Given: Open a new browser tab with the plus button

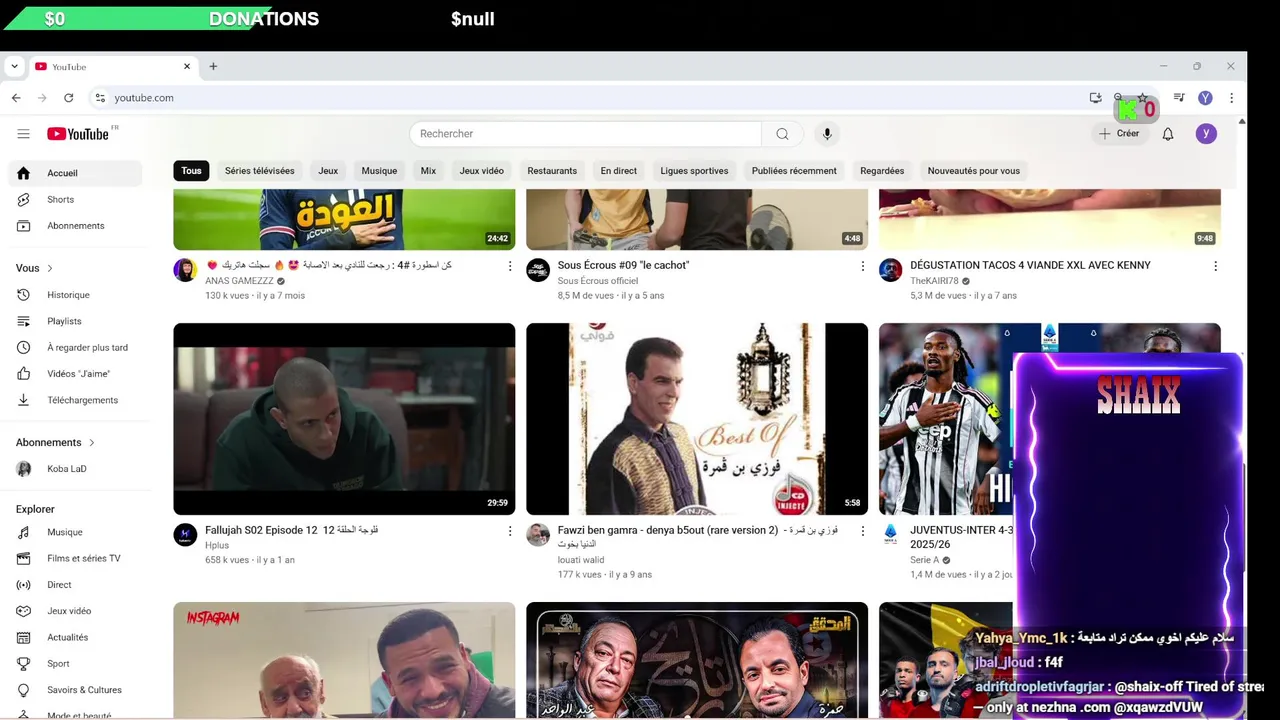Looking at the screenshot, I should tap(213, 67).
